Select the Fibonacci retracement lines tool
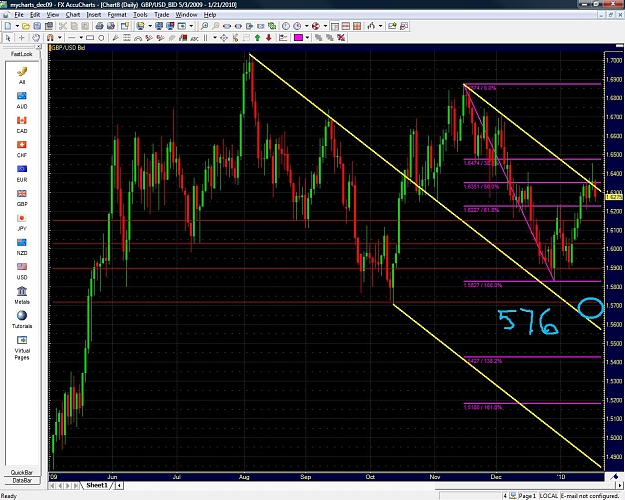The height and width of the screenshot is (500, 625). click(x=127, y=38)
